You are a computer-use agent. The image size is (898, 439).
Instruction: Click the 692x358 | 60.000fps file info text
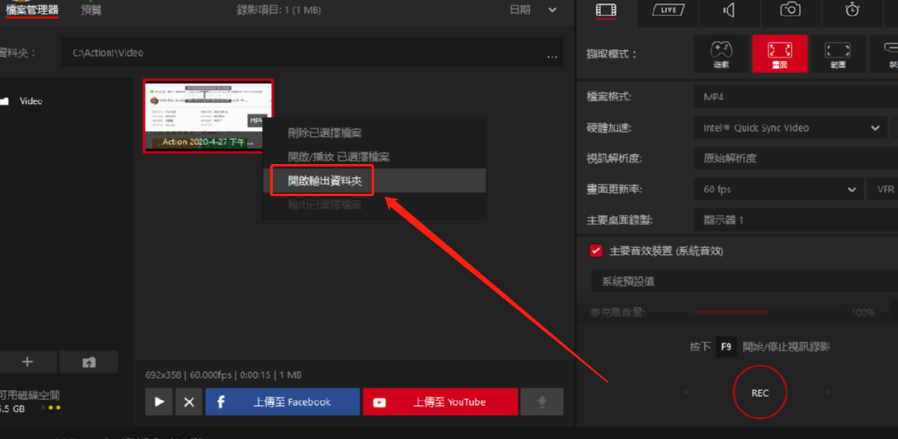pyautogui.click(x=223, y=375)
